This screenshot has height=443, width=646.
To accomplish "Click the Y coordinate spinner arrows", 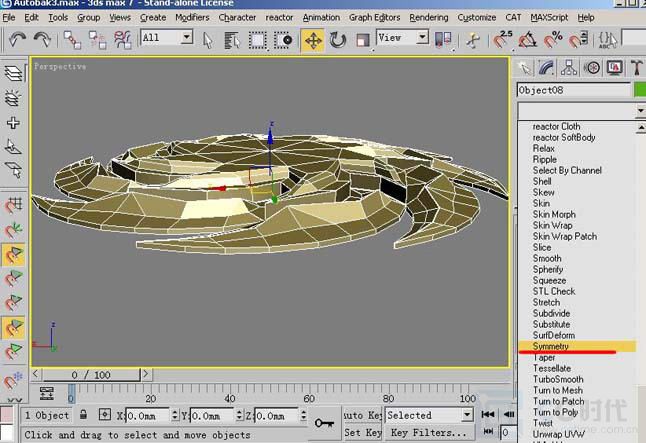I will (x=239, y=415).
